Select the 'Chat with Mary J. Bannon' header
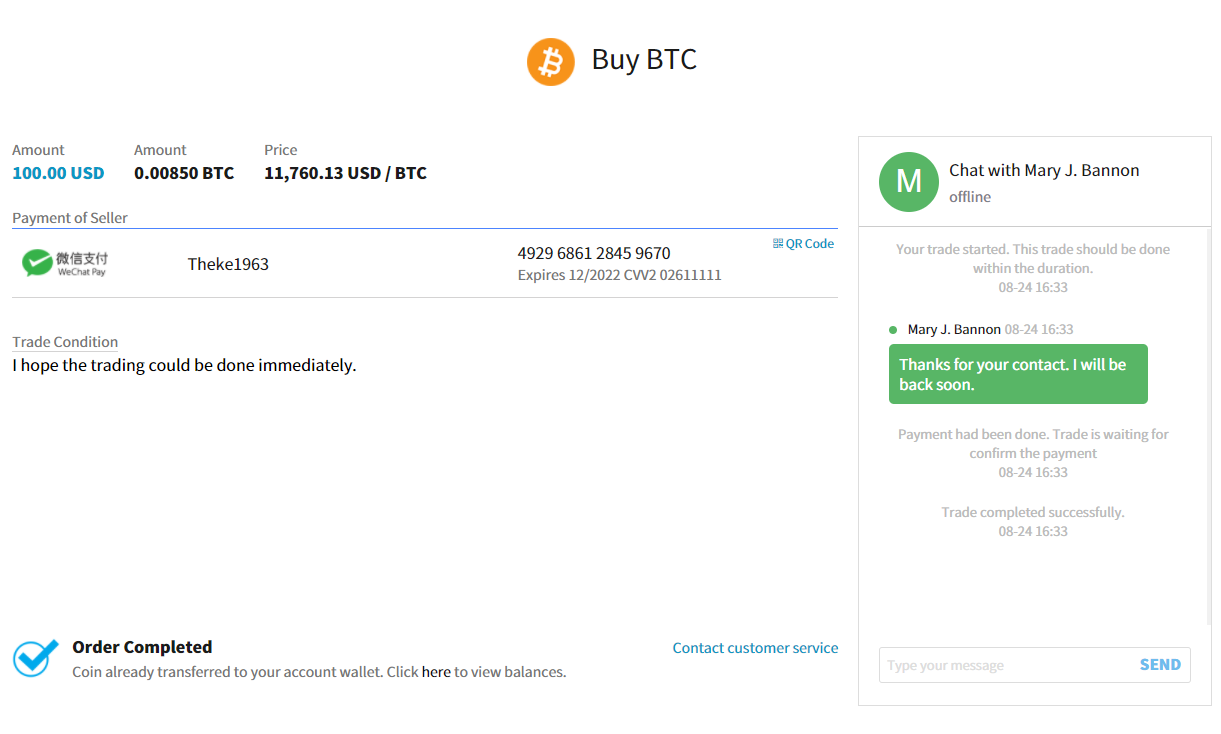Viewport: 1221px width, 734px height. [1044, 170]
